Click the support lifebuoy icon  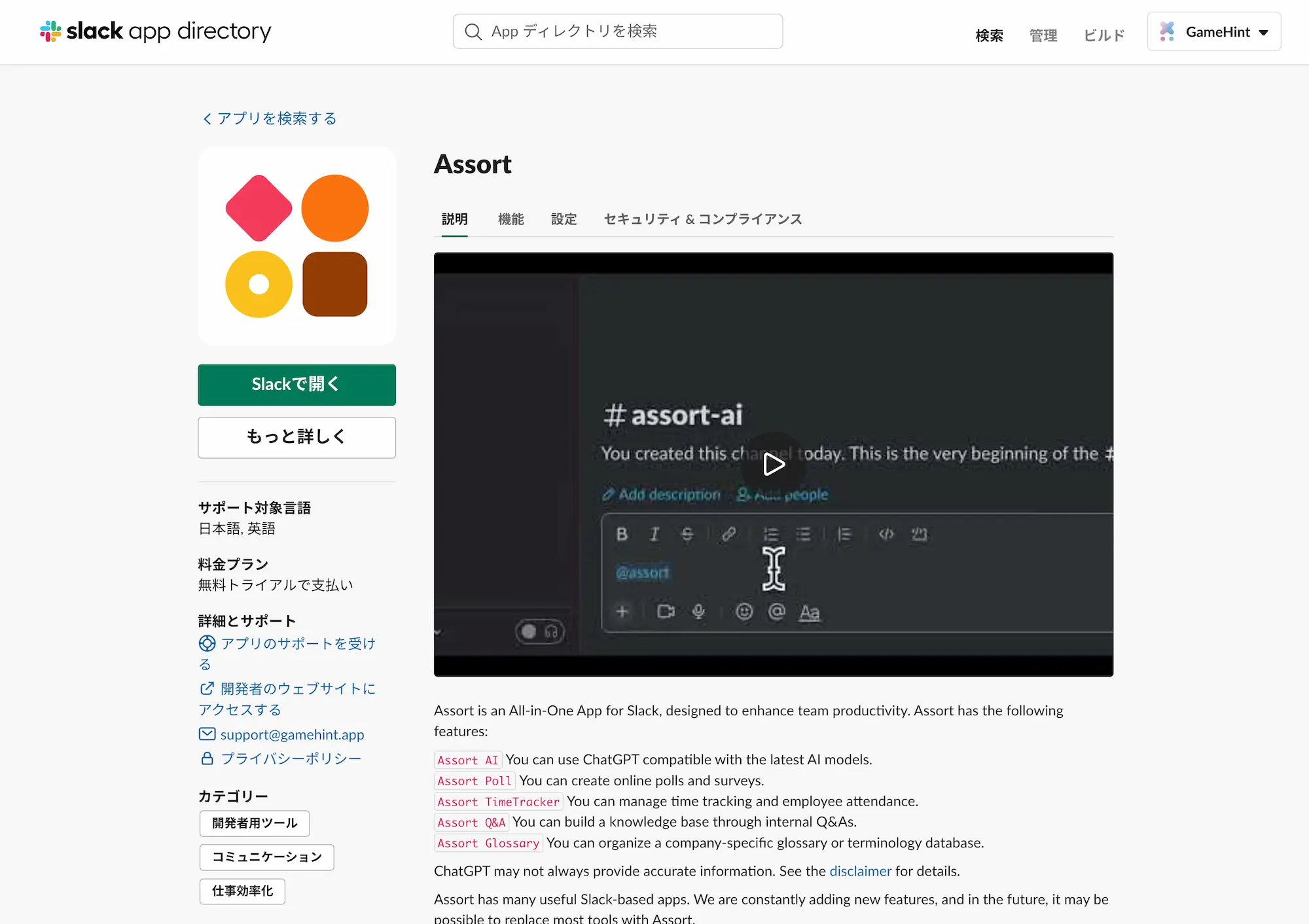(x=207, y=643)
